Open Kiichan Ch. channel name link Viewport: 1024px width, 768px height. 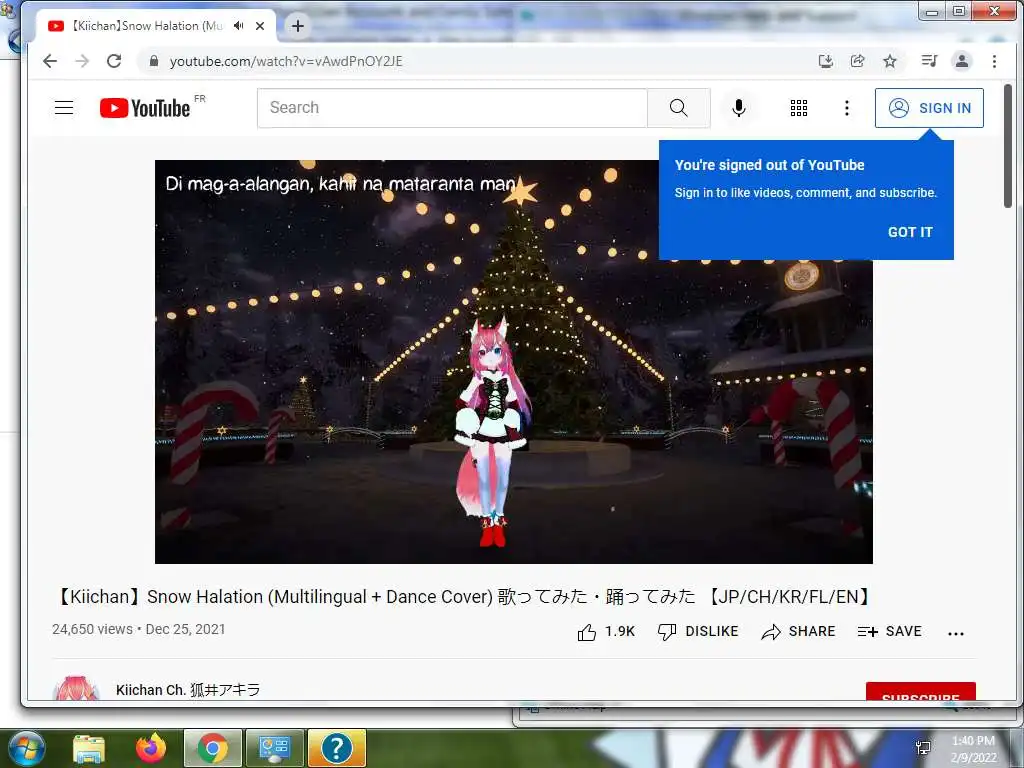188,690
